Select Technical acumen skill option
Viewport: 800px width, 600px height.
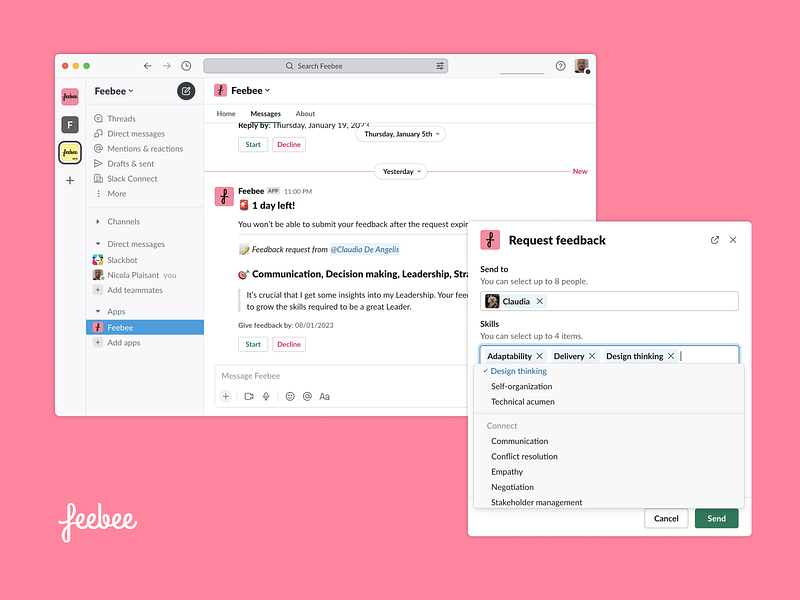point(522,402)
